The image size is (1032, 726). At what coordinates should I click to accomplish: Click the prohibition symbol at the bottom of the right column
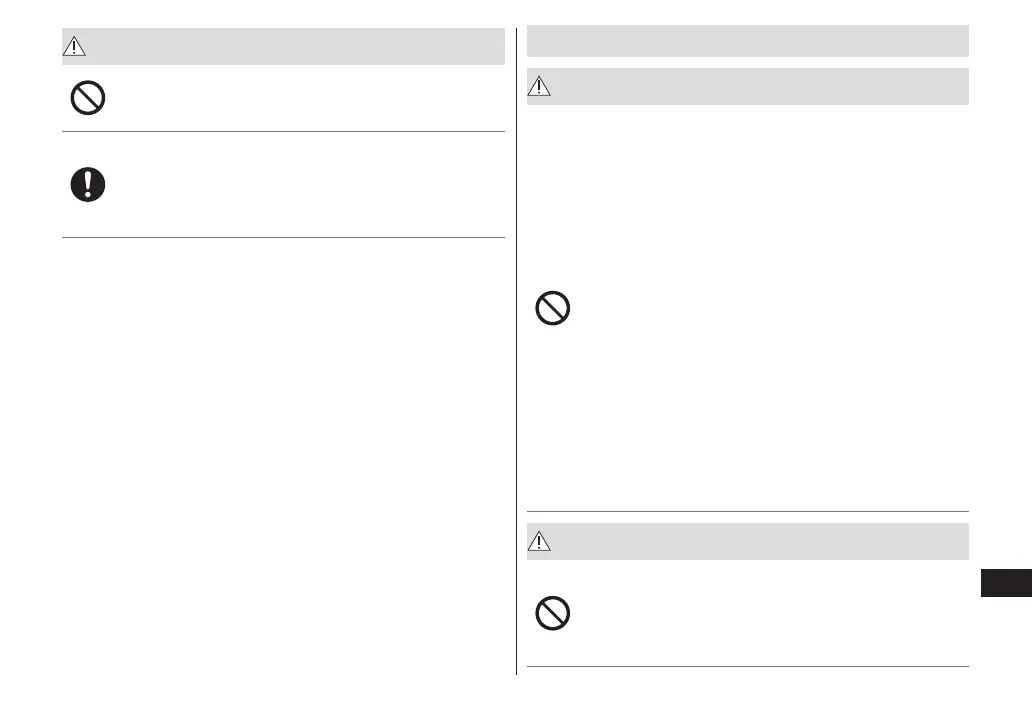[553, 613]
